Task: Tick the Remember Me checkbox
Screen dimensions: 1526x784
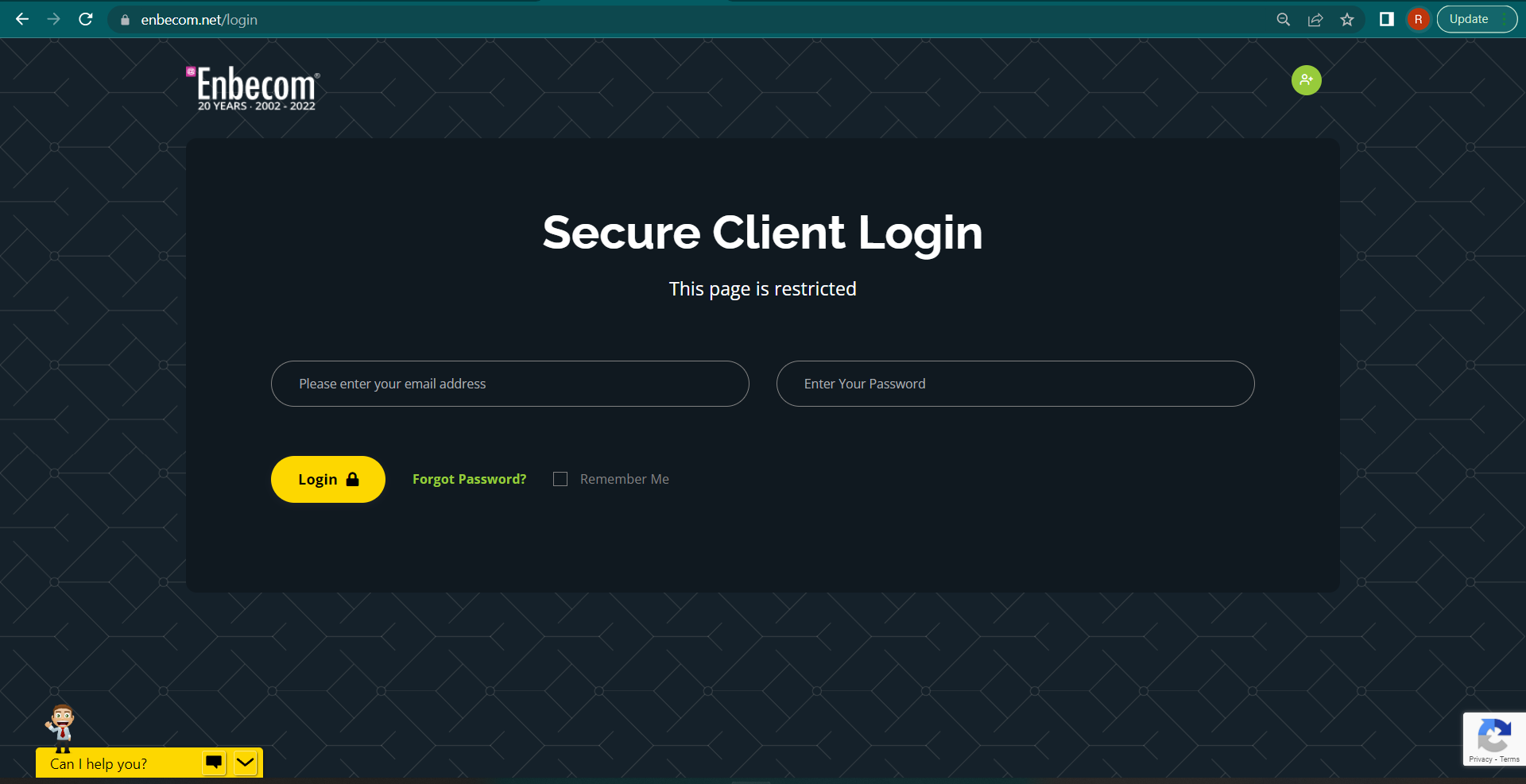Action: (x=560, y=479)
